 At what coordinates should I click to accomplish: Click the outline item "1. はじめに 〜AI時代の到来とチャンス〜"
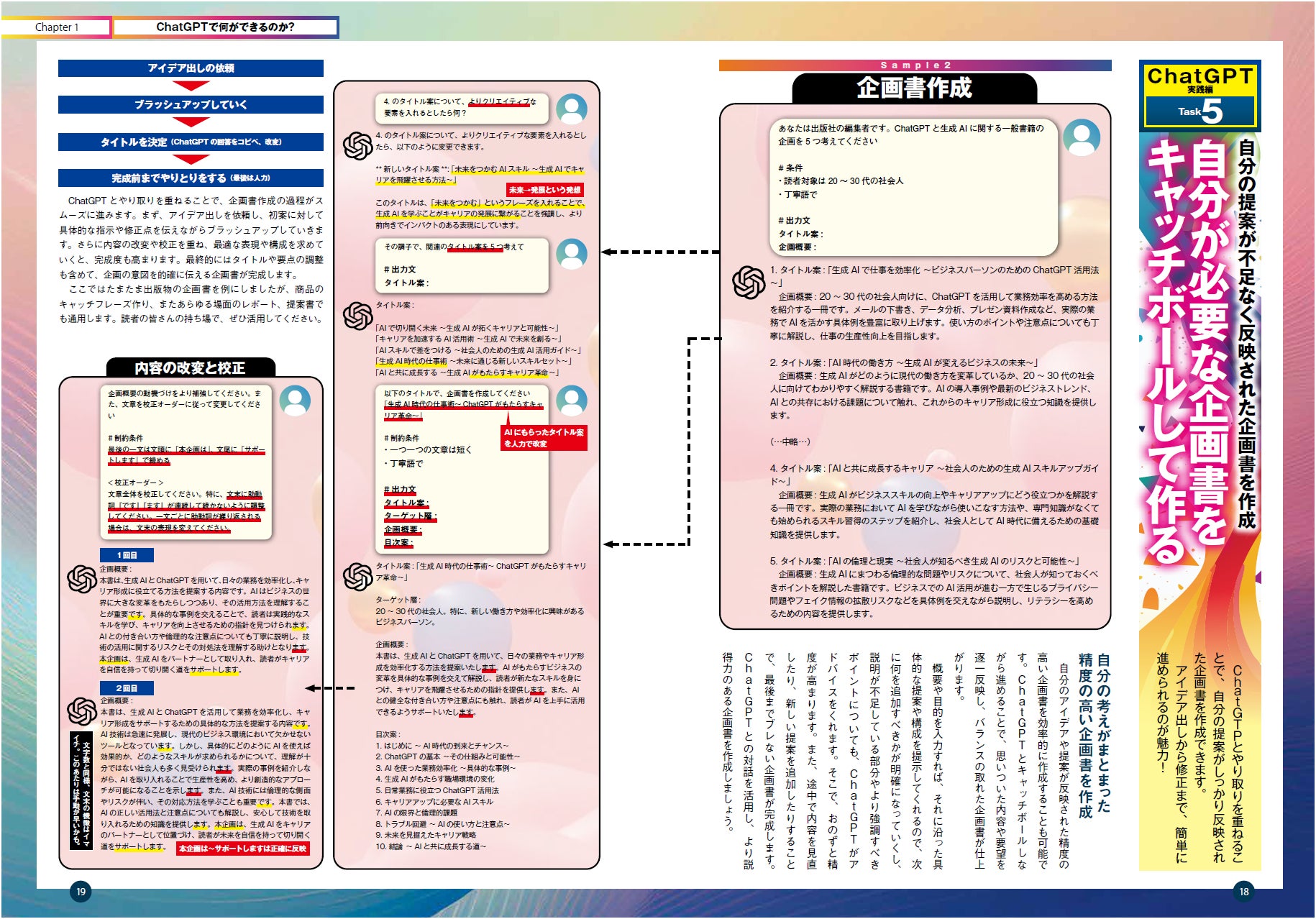pos(442,746)
